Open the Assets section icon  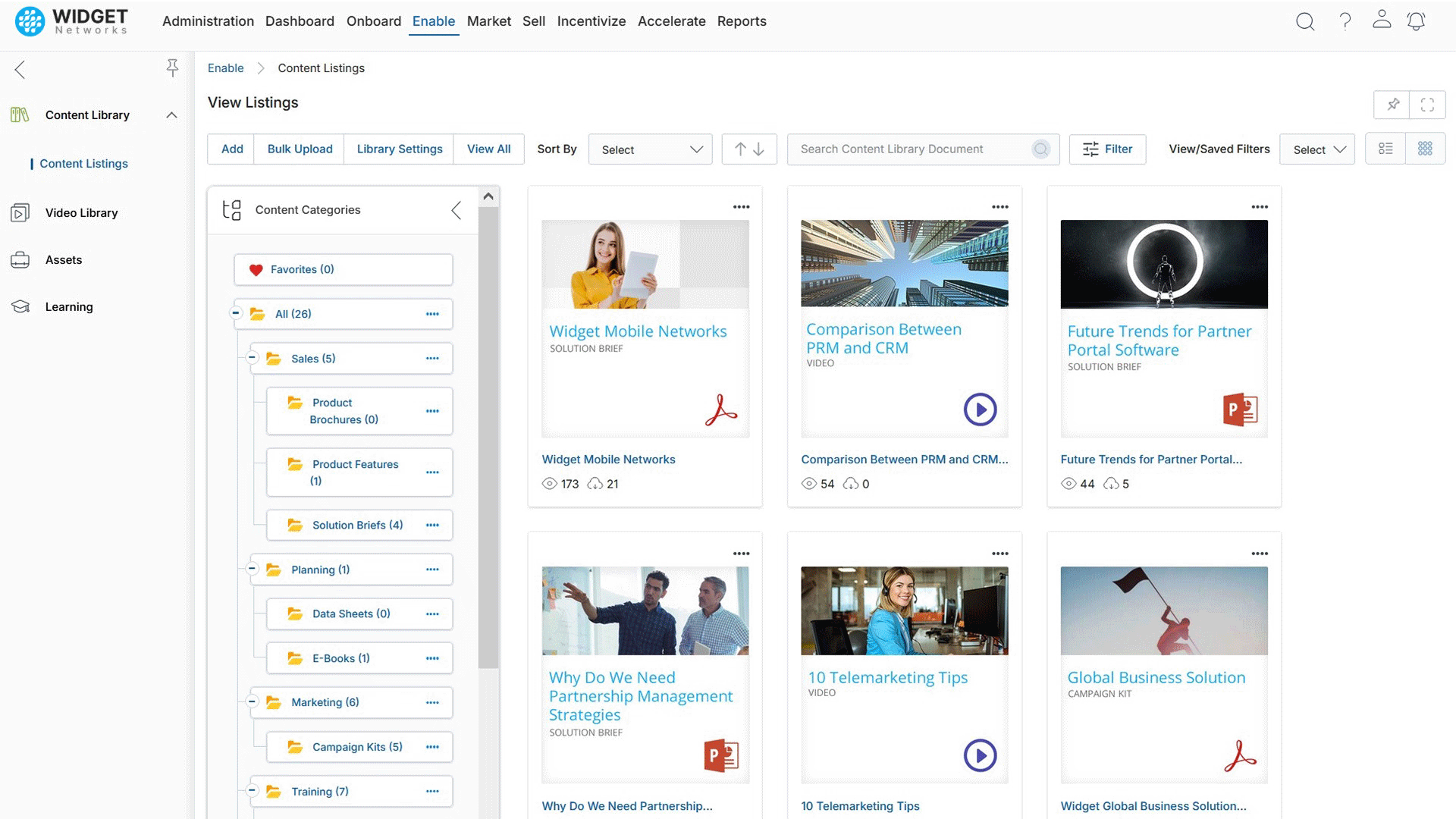(x=20, y=259)
